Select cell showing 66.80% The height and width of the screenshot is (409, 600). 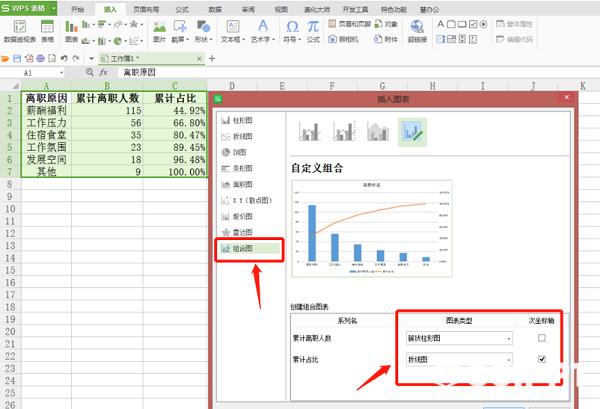[x=175, y=123]
